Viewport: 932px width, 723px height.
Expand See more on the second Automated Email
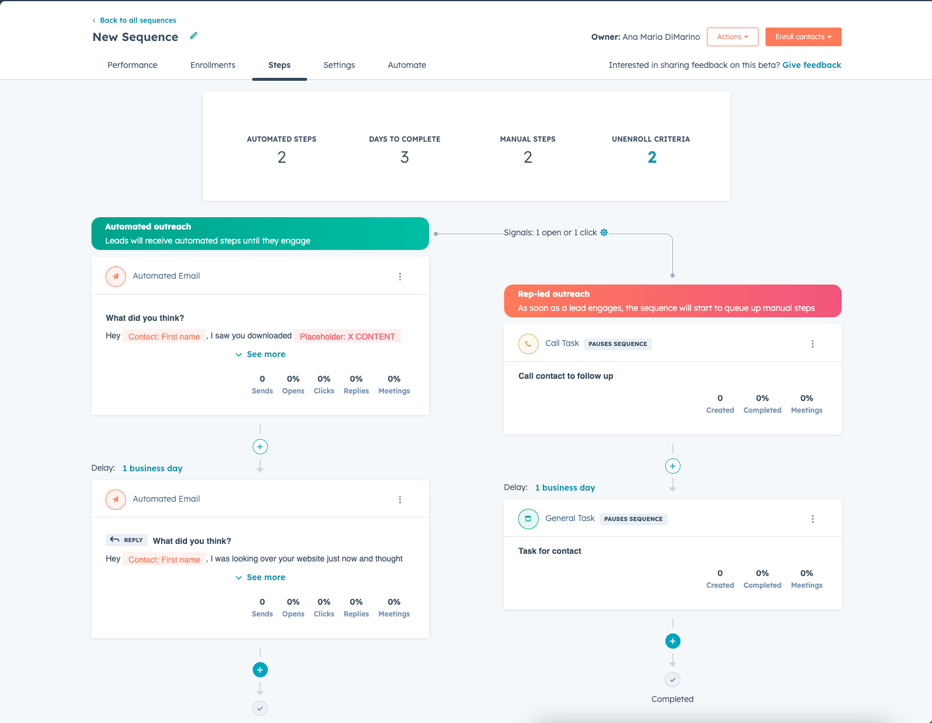pyautogui.click(x=260, y=577)
